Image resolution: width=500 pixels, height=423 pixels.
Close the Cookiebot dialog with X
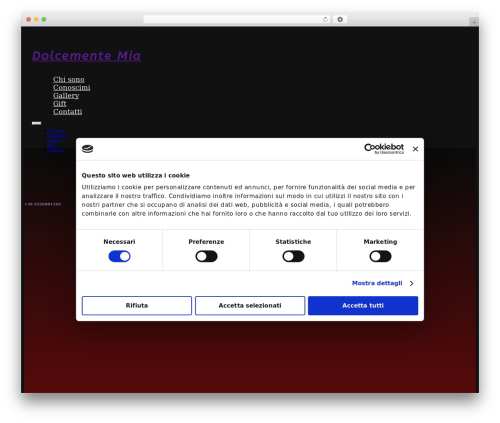415,149
